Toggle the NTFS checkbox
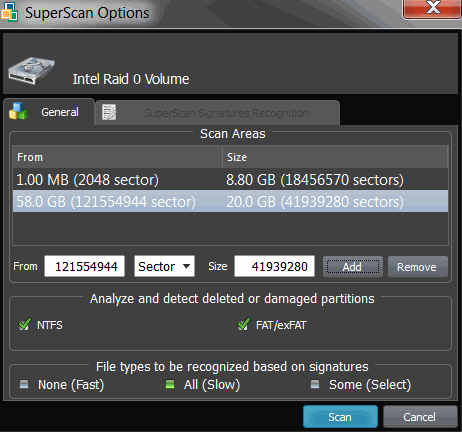462x432 pixels. tap(25, 324)
